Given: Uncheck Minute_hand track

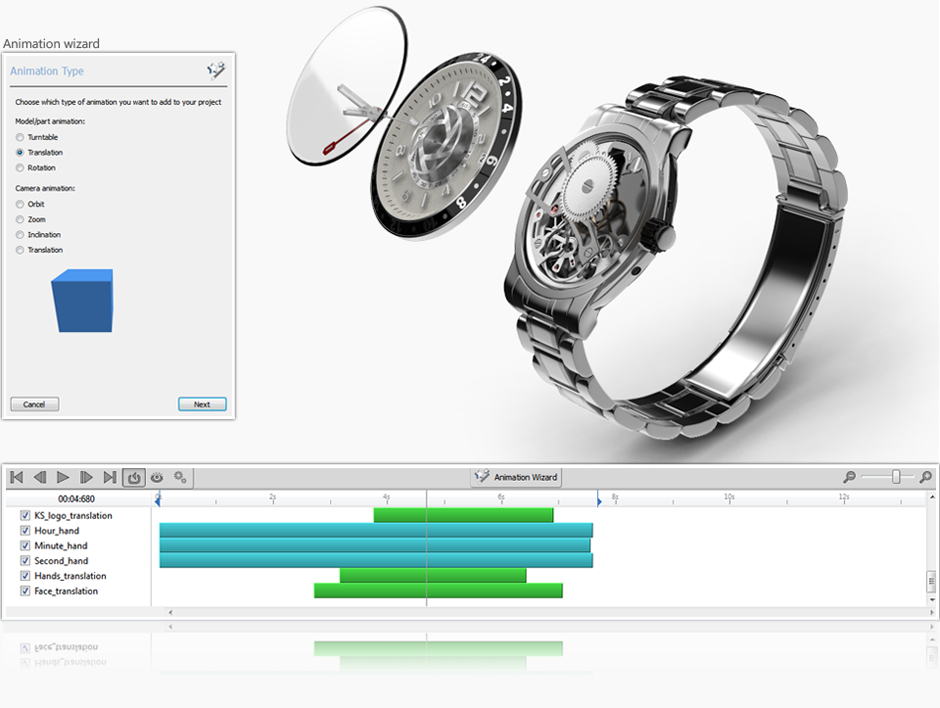Looking at the screenshot, I should tap(25, 546).
